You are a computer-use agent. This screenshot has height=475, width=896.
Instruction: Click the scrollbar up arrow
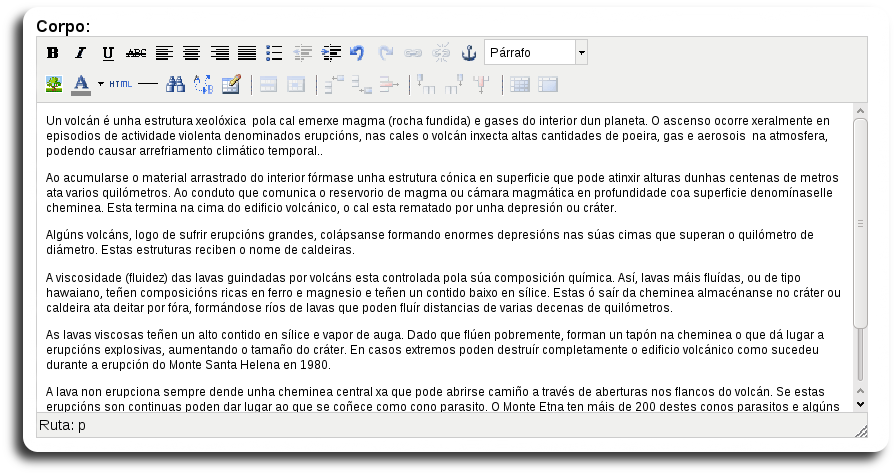click(x=860, y=111)
